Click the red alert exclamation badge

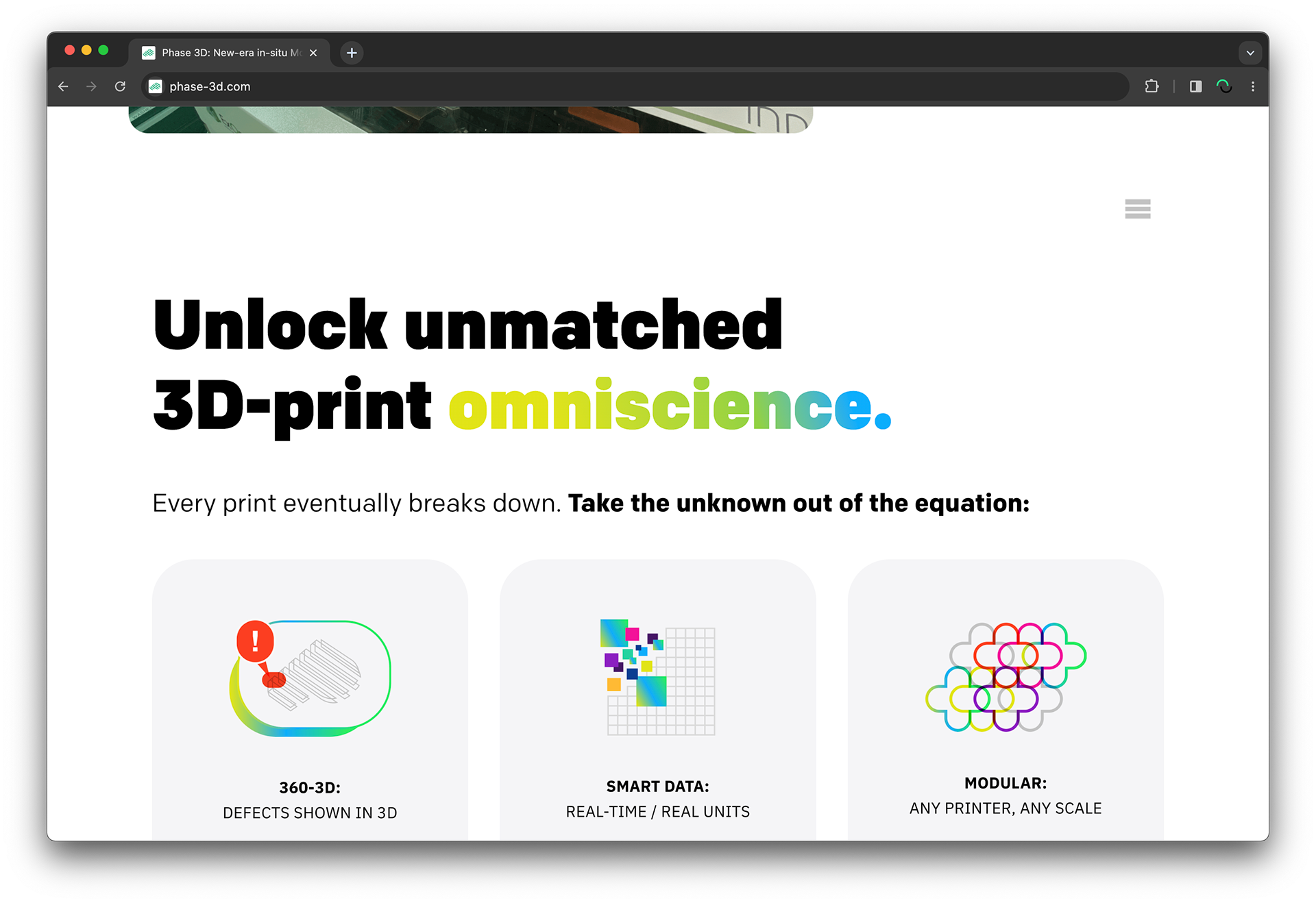pos(255,642)
